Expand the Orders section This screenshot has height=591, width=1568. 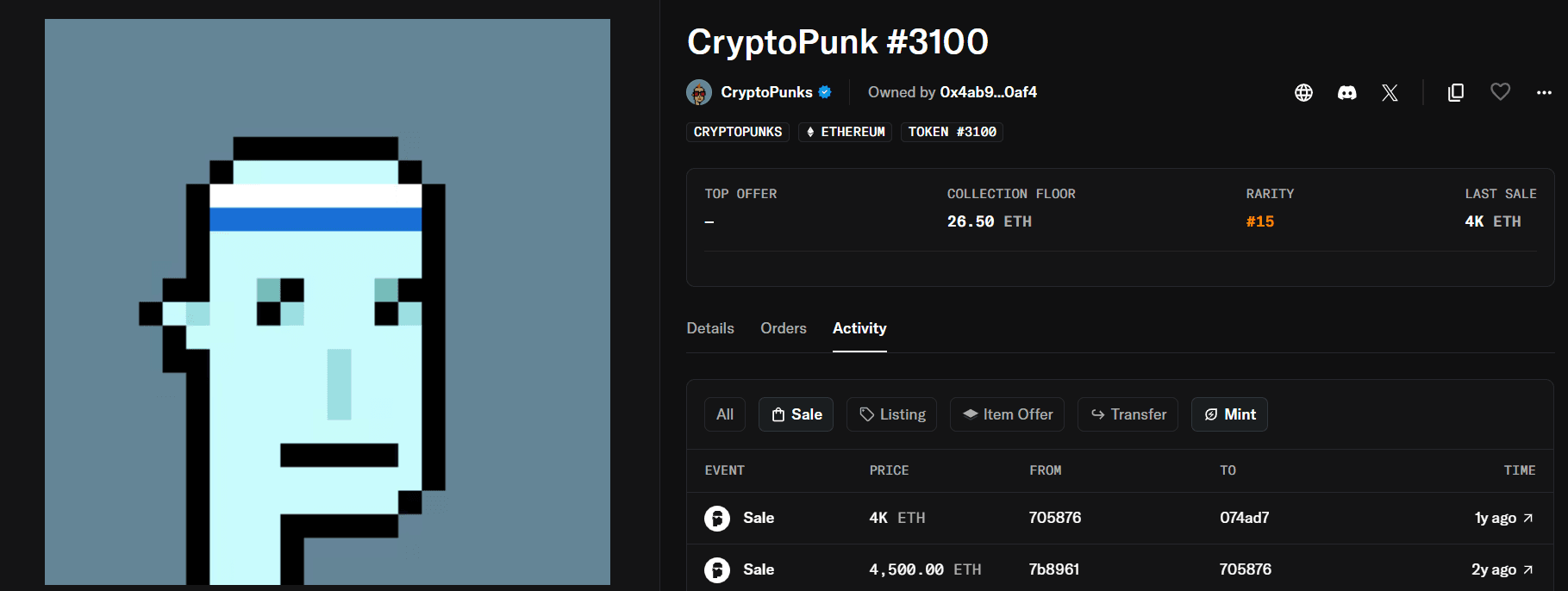coord(783,328)
